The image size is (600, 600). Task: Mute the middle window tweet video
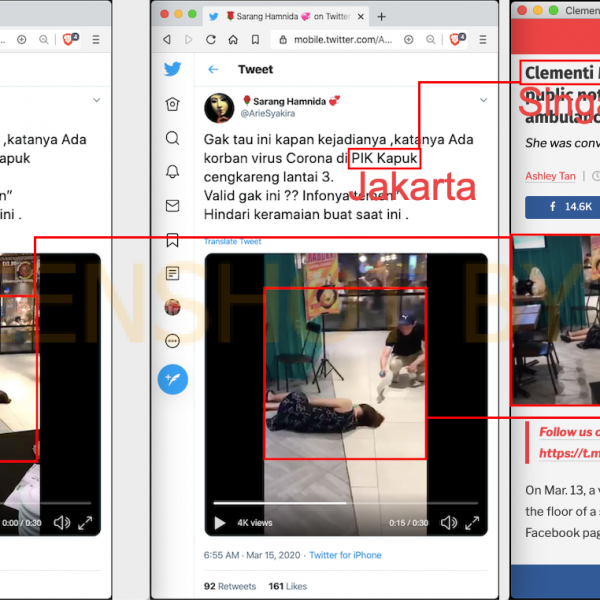pos(449,523)
